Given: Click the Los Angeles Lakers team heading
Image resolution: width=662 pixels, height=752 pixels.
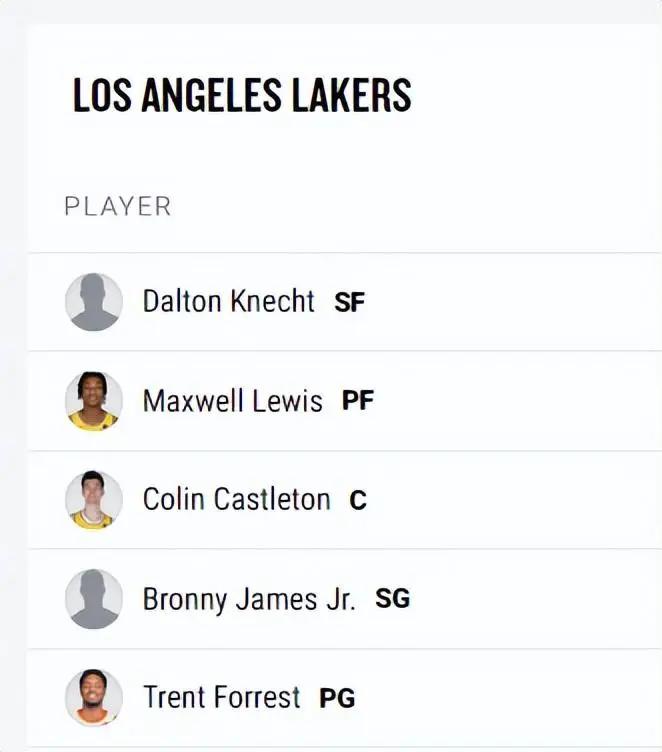Looking at the screenshot, I should click(242, 96).
